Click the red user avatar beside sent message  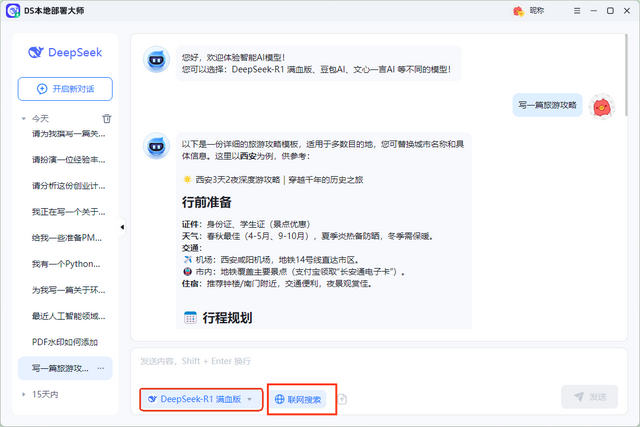point(602,107)
